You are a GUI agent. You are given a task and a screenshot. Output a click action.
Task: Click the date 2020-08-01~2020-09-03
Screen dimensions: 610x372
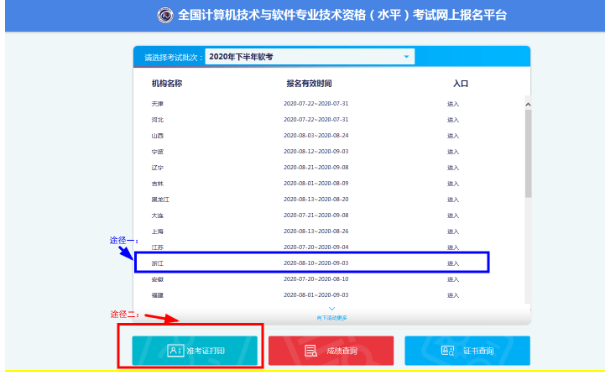tap(316, 295)
